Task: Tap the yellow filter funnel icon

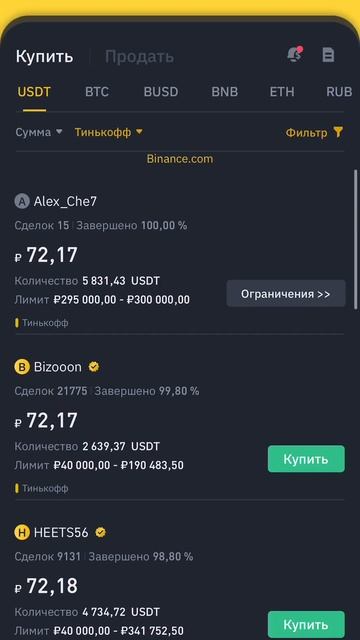Action: 338,132
